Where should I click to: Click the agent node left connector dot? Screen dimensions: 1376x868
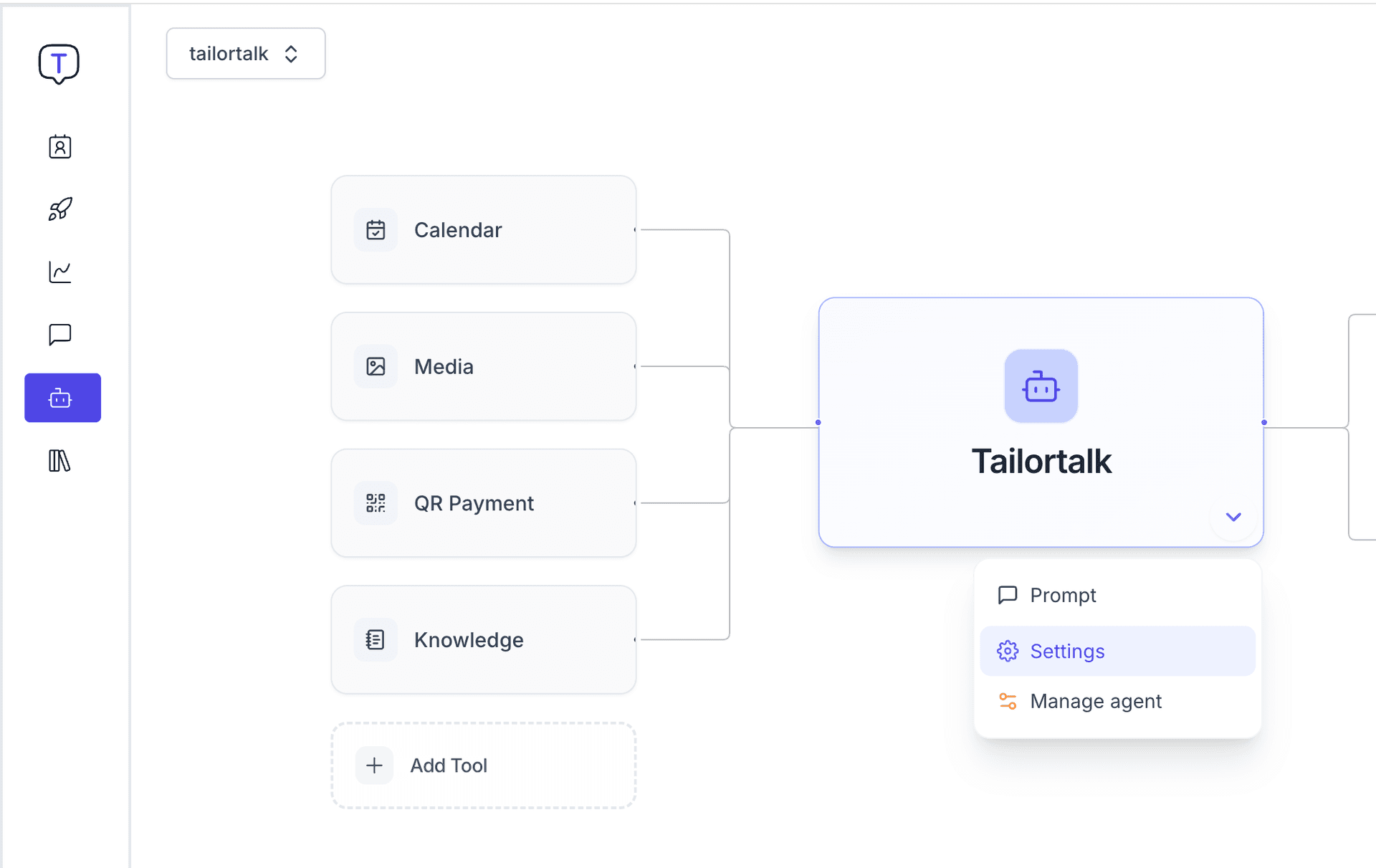(818, 422)
